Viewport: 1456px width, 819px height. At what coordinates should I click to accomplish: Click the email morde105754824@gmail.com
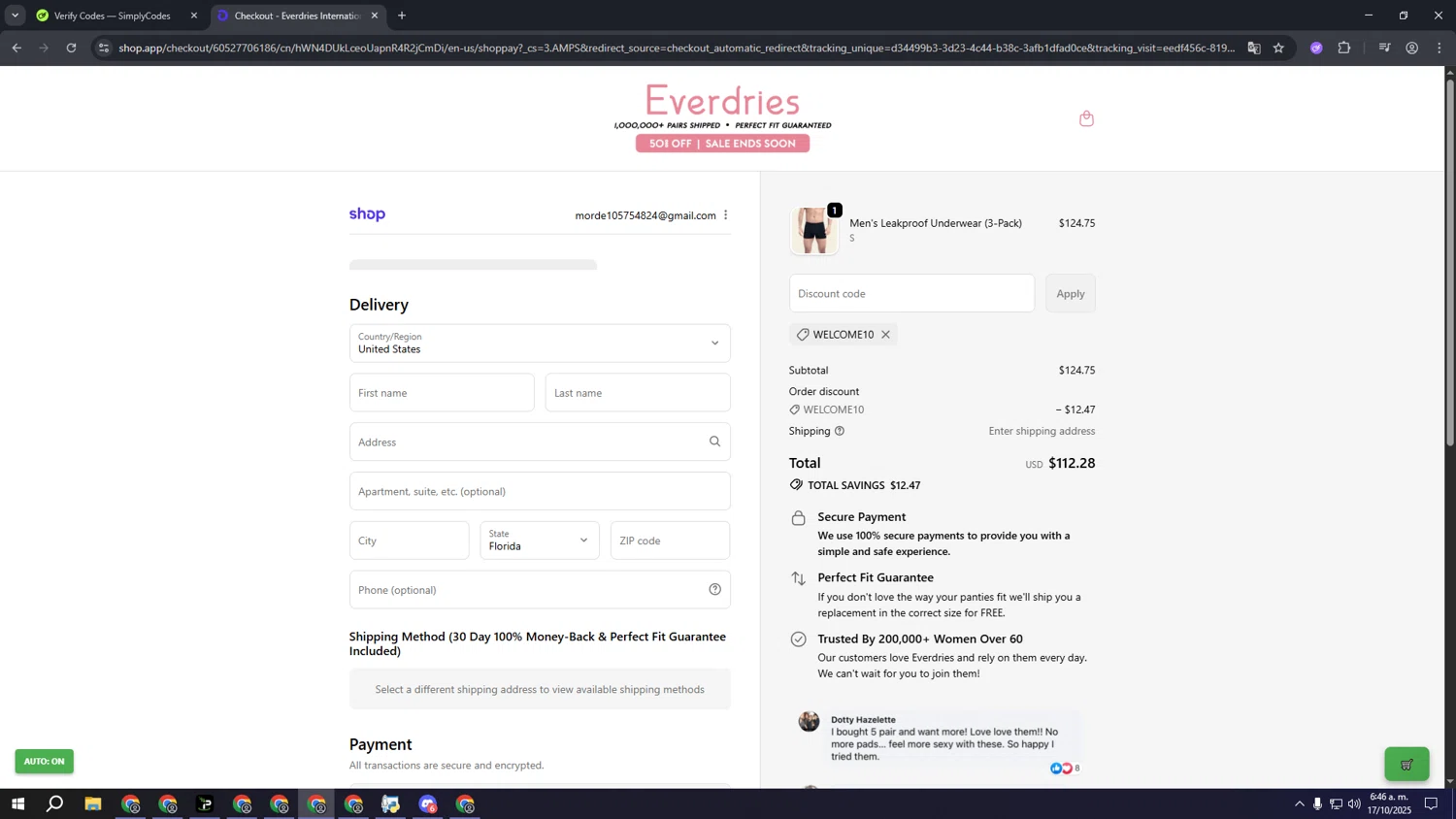click(x=645, y=215)
